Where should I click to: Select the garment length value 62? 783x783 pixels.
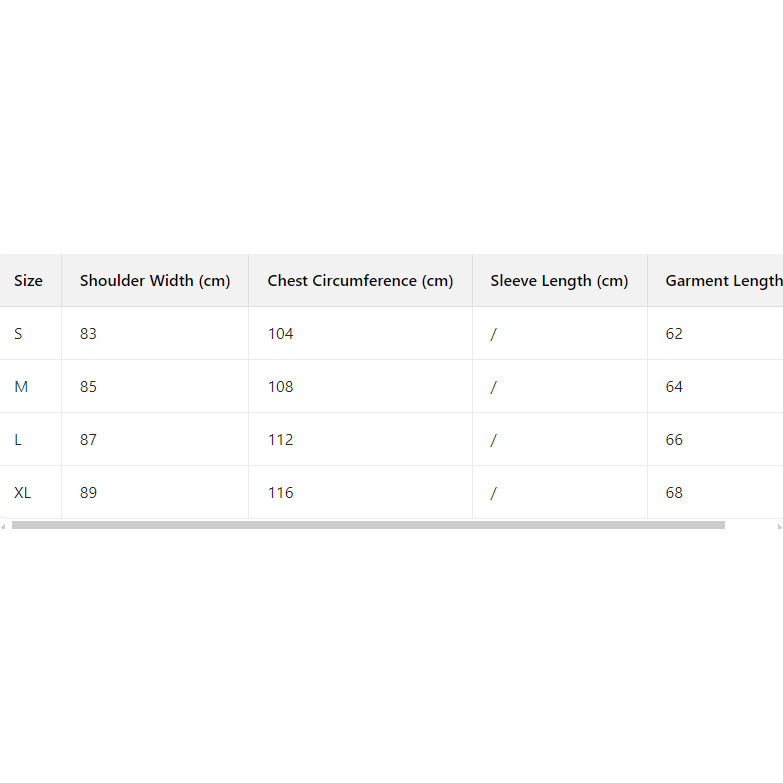pyautogui.click(x=674, y=334)
